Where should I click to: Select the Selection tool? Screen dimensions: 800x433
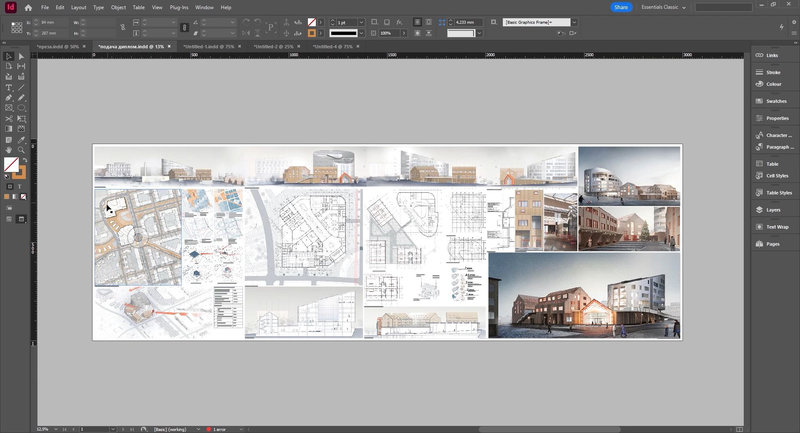9,56
